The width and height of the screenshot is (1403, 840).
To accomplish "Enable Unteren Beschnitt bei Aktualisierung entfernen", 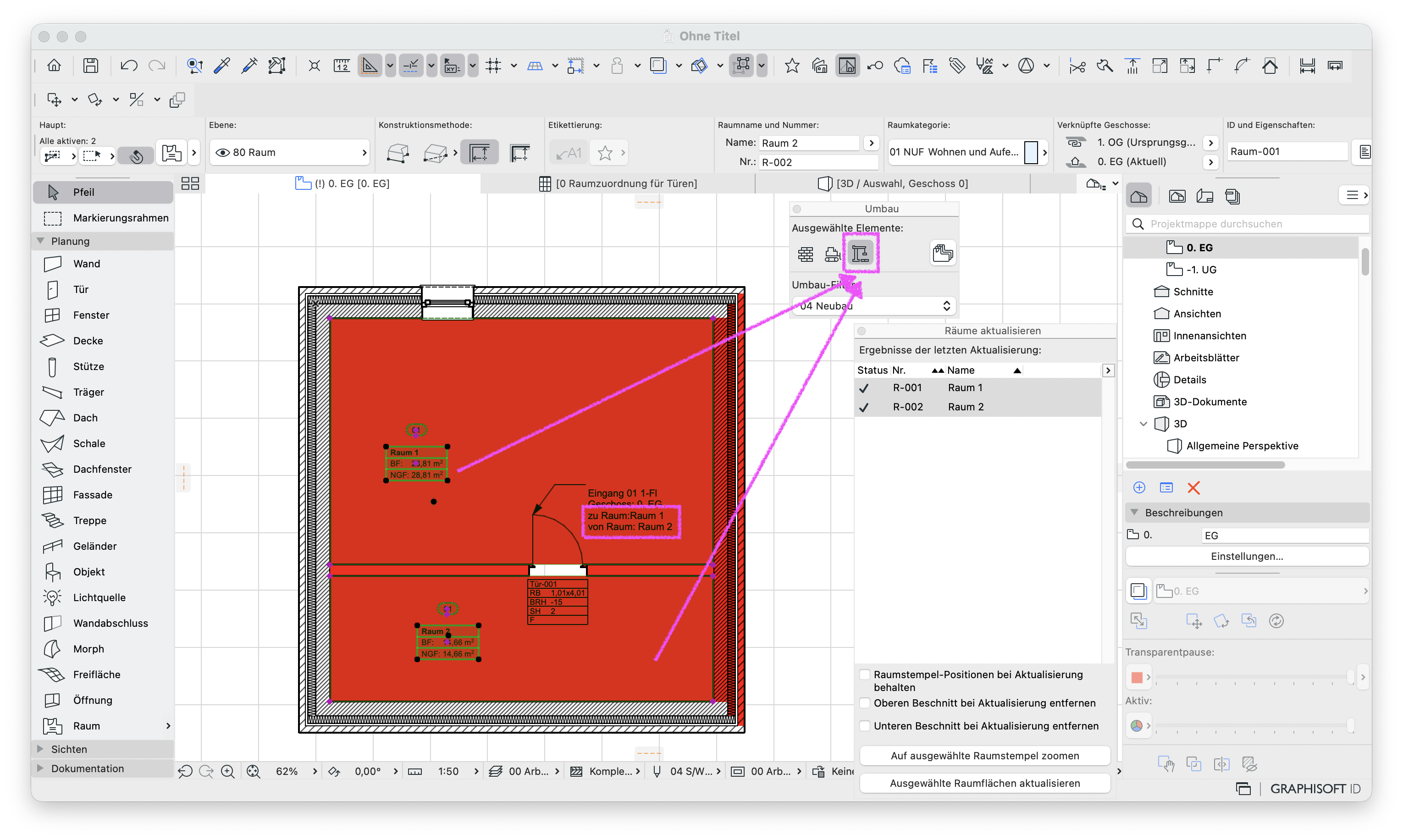I will tap(864, 726).
